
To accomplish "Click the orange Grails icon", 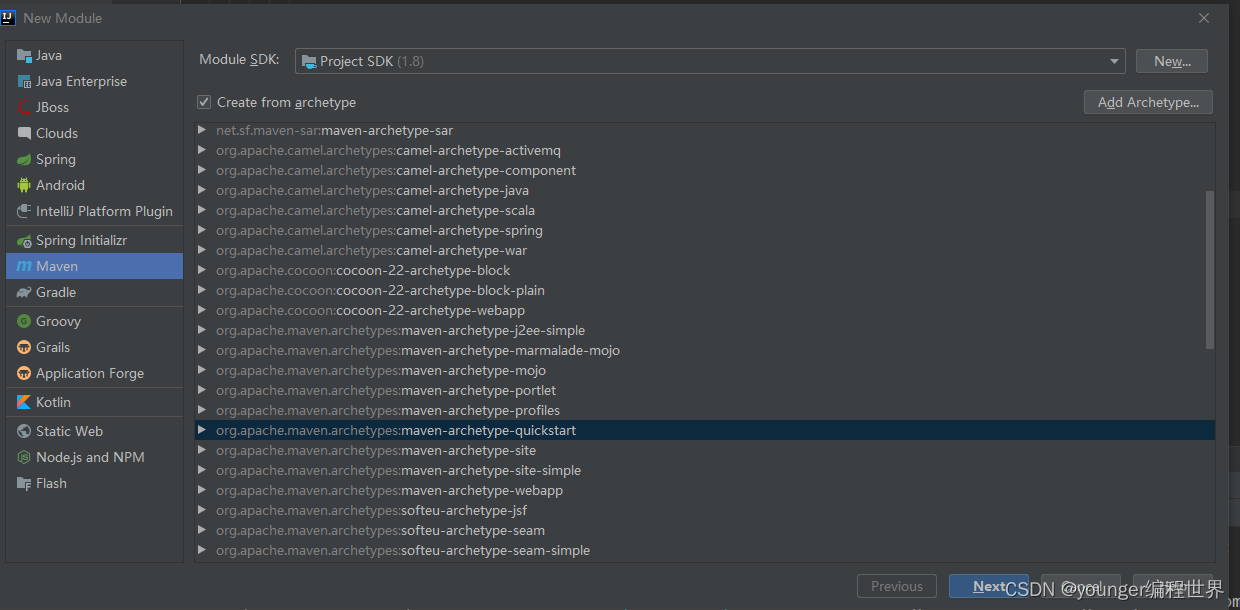I will coord(25,347).
